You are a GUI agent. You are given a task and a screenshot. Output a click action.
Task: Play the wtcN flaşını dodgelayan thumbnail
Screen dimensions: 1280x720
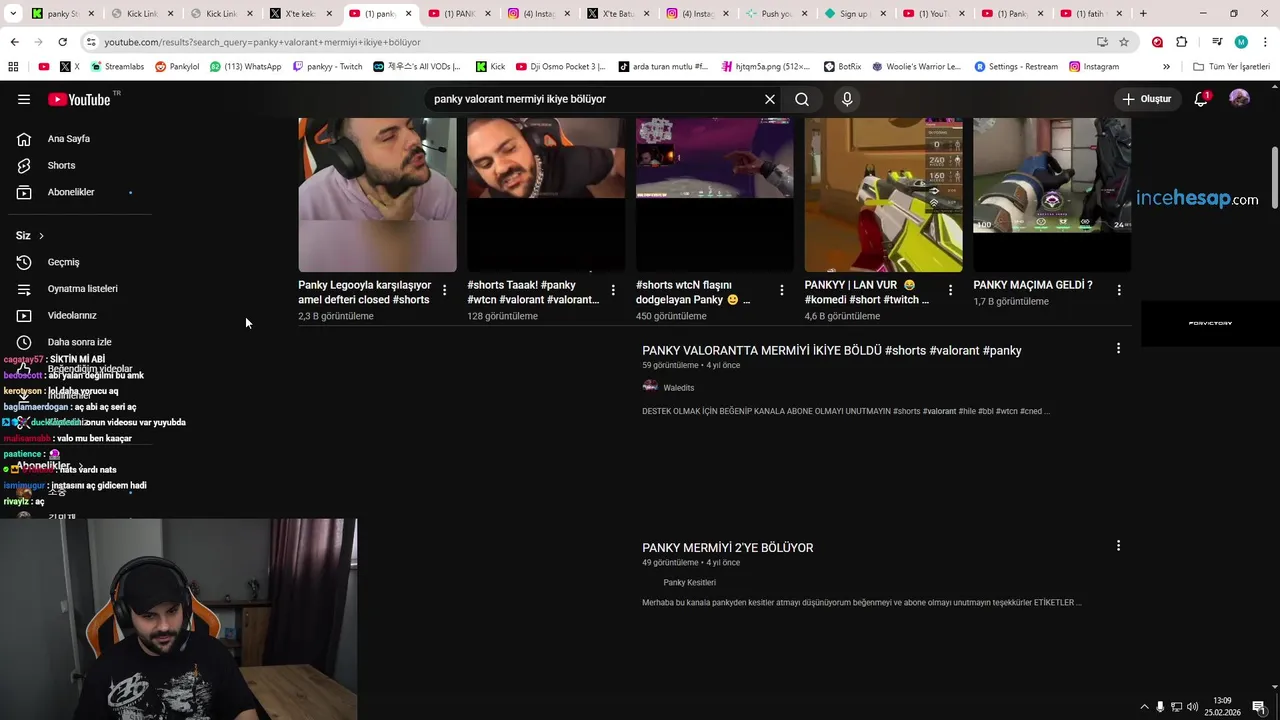point(714,195)
